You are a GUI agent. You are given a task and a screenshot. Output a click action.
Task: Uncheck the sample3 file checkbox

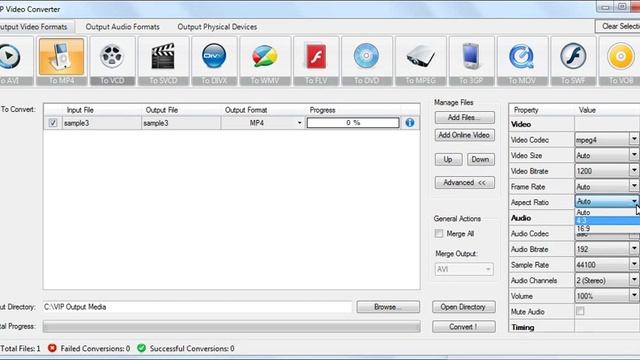[53, 123]
